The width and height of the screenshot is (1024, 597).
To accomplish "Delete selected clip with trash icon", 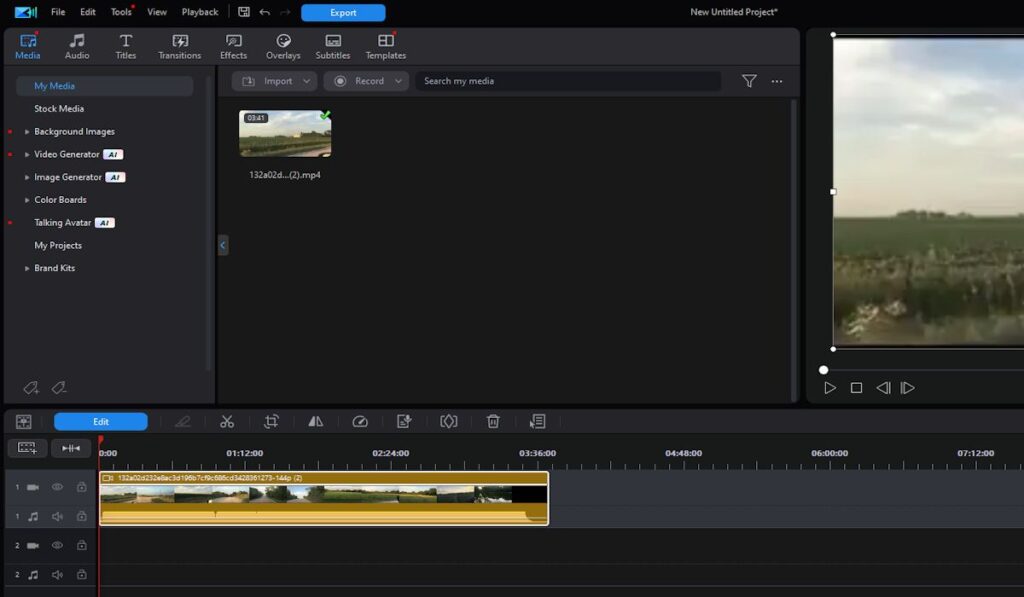I will pos(493,422).
